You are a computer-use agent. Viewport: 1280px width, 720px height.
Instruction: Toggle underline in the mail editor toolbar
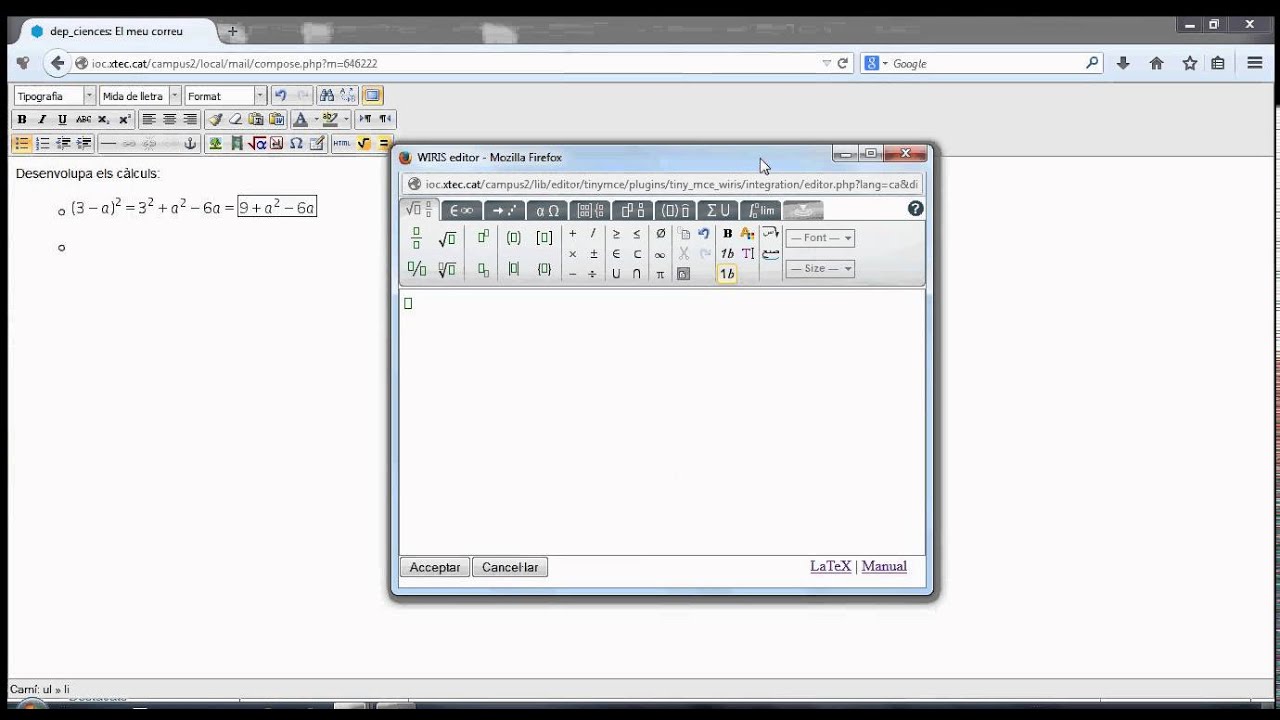point(62,119)
